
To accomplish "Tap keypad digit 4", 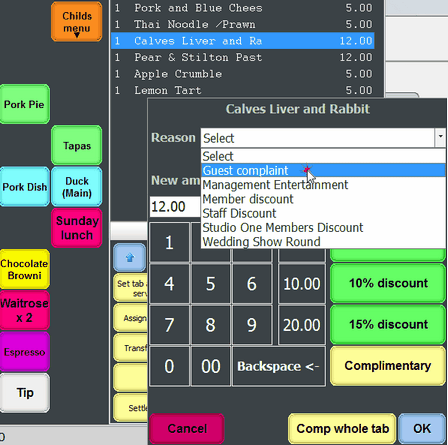I will pyautogui.click(x=169, y=284).
